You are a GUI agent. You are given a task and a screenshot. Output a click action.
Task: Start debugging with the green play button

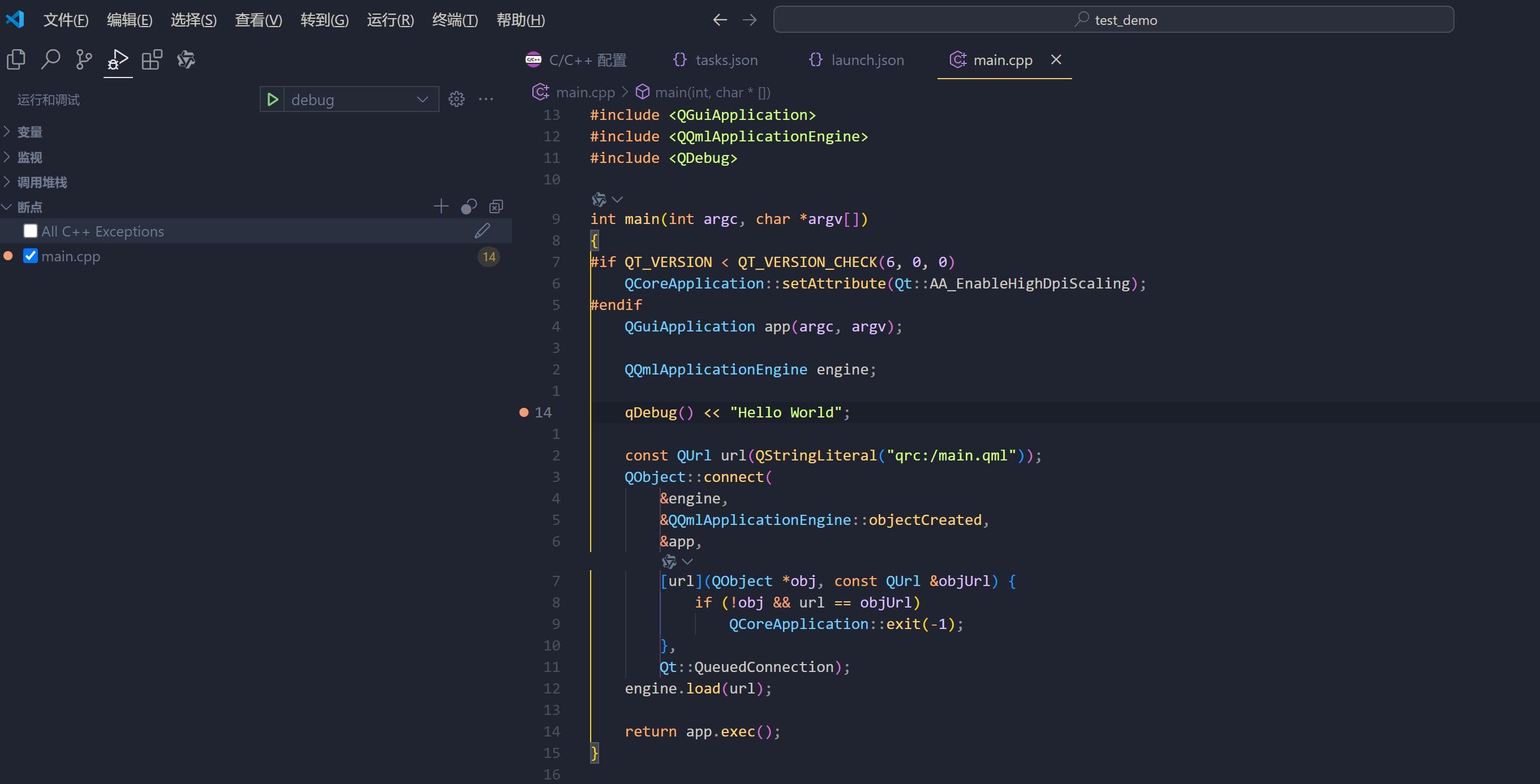(273, 99)
